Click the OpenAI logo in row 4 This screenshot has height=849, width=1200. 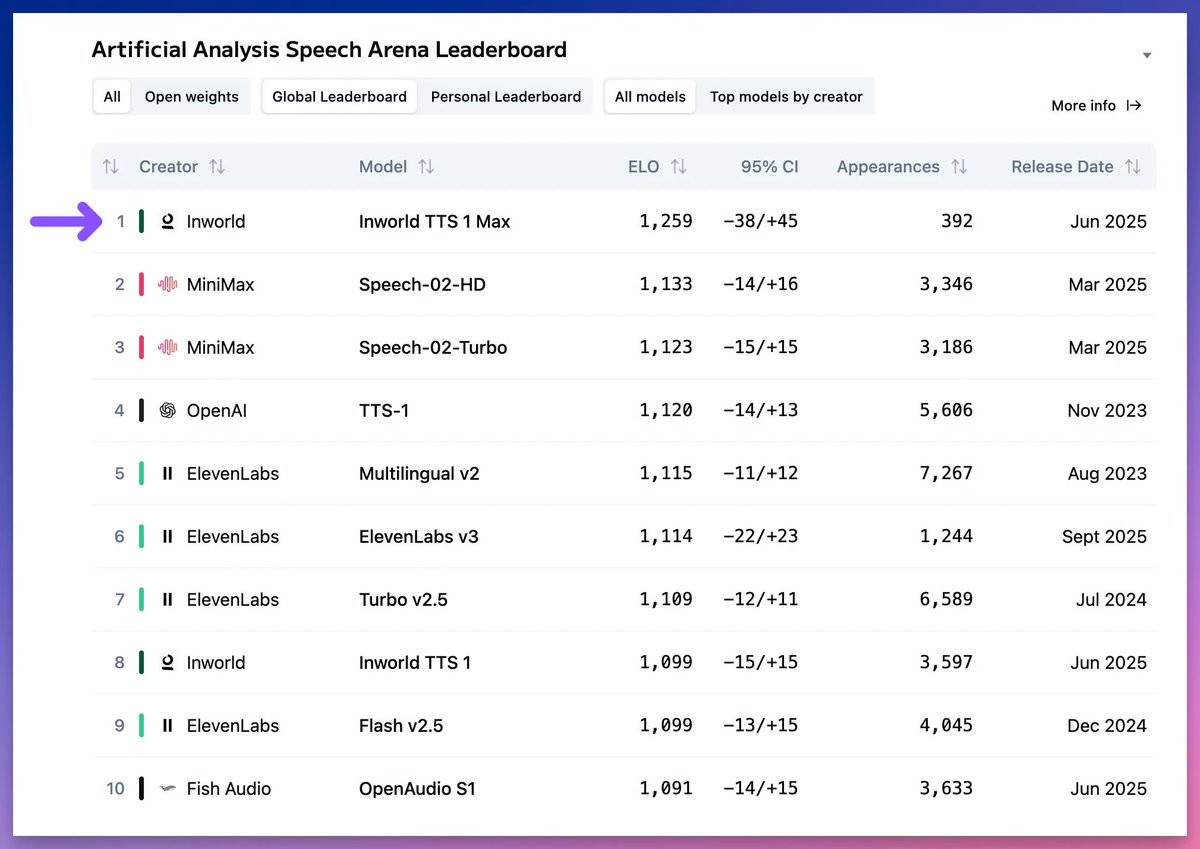pyautogui.click(x=167, y=410)
